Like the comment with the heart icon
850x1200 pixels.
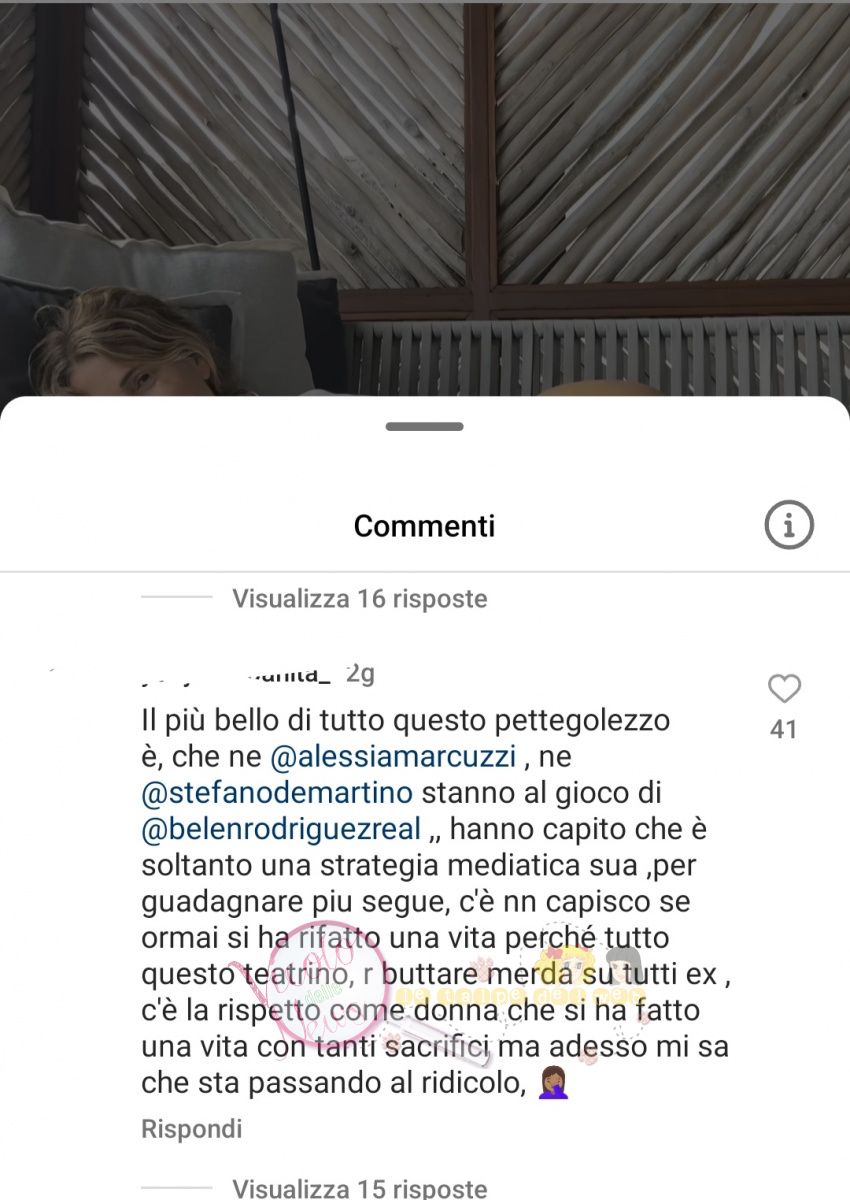pyautogui.click(x=784, y=689)
